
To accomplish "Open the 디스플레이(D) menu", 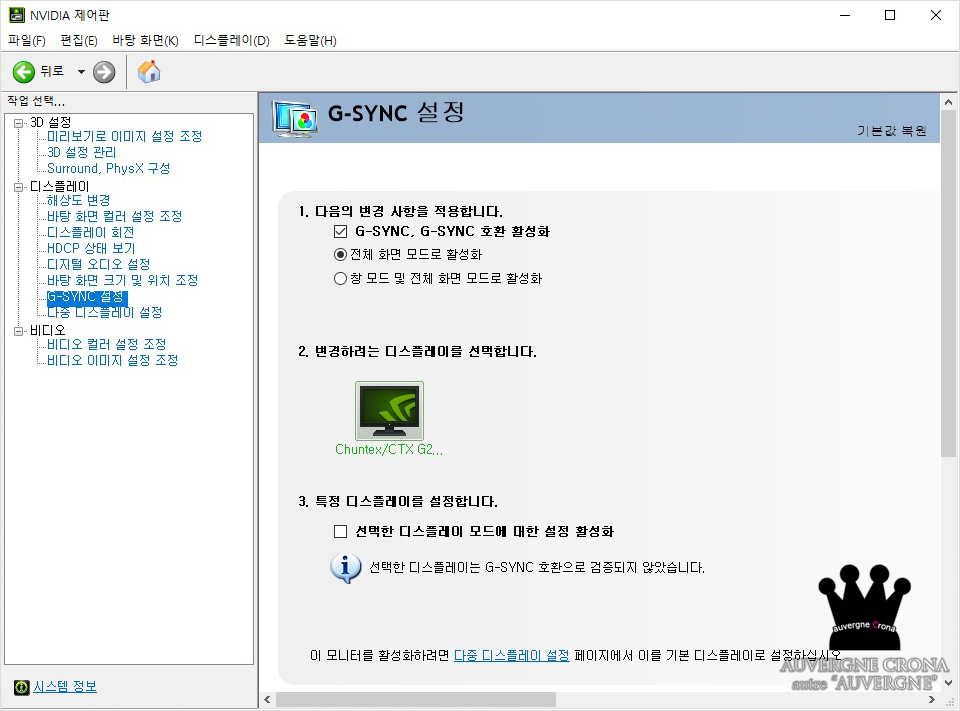I will [x=231, y=40].
